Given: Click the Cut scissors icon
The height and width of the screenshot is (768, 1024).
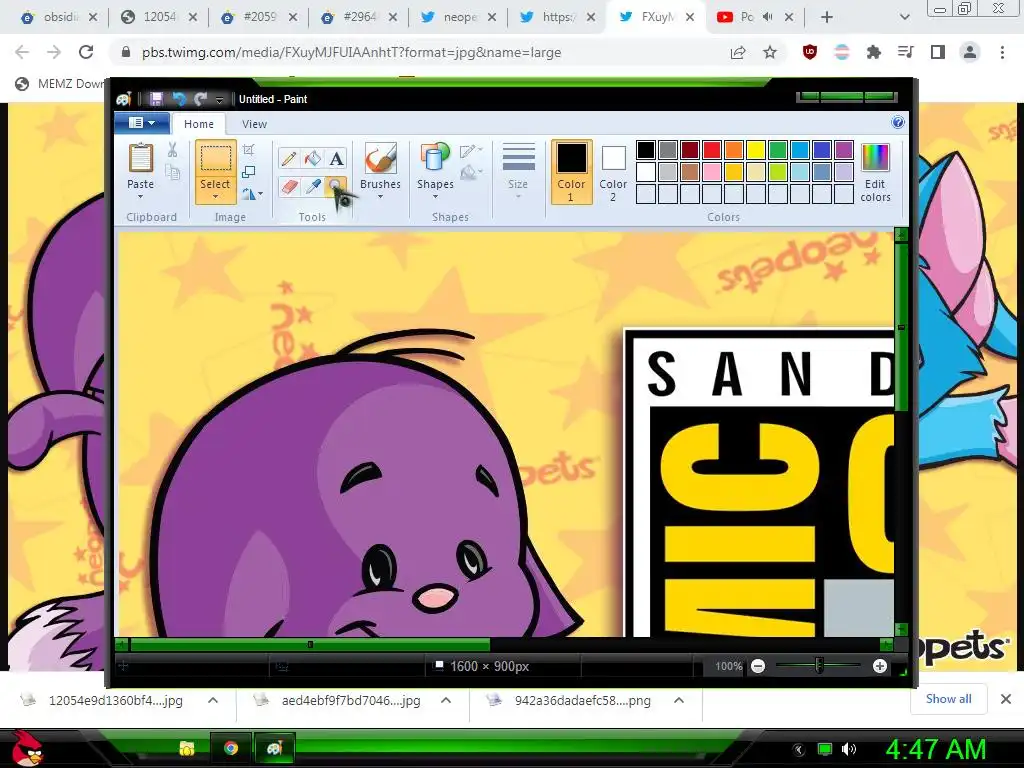Looking at the screenshot, I should 172,150.
